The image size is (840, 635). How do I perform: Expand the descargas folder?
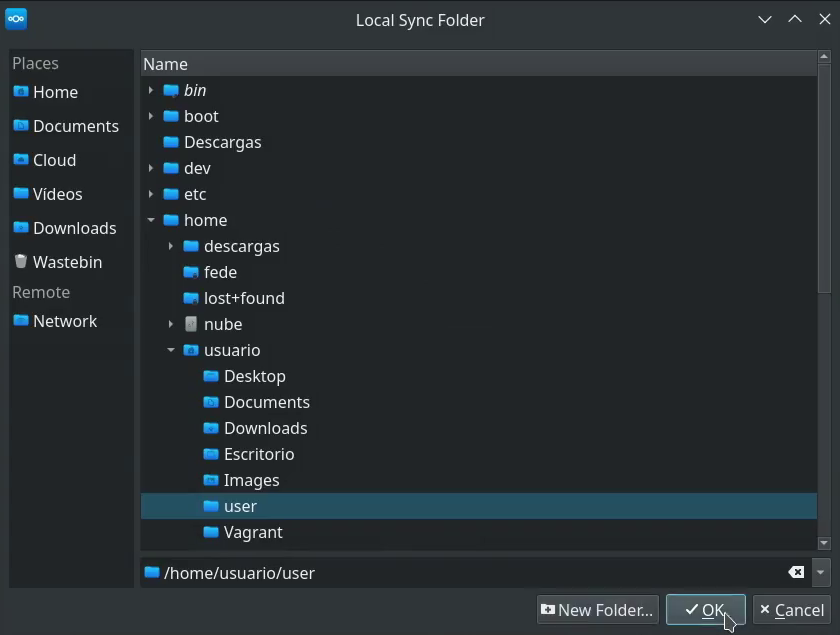(171, 246)
